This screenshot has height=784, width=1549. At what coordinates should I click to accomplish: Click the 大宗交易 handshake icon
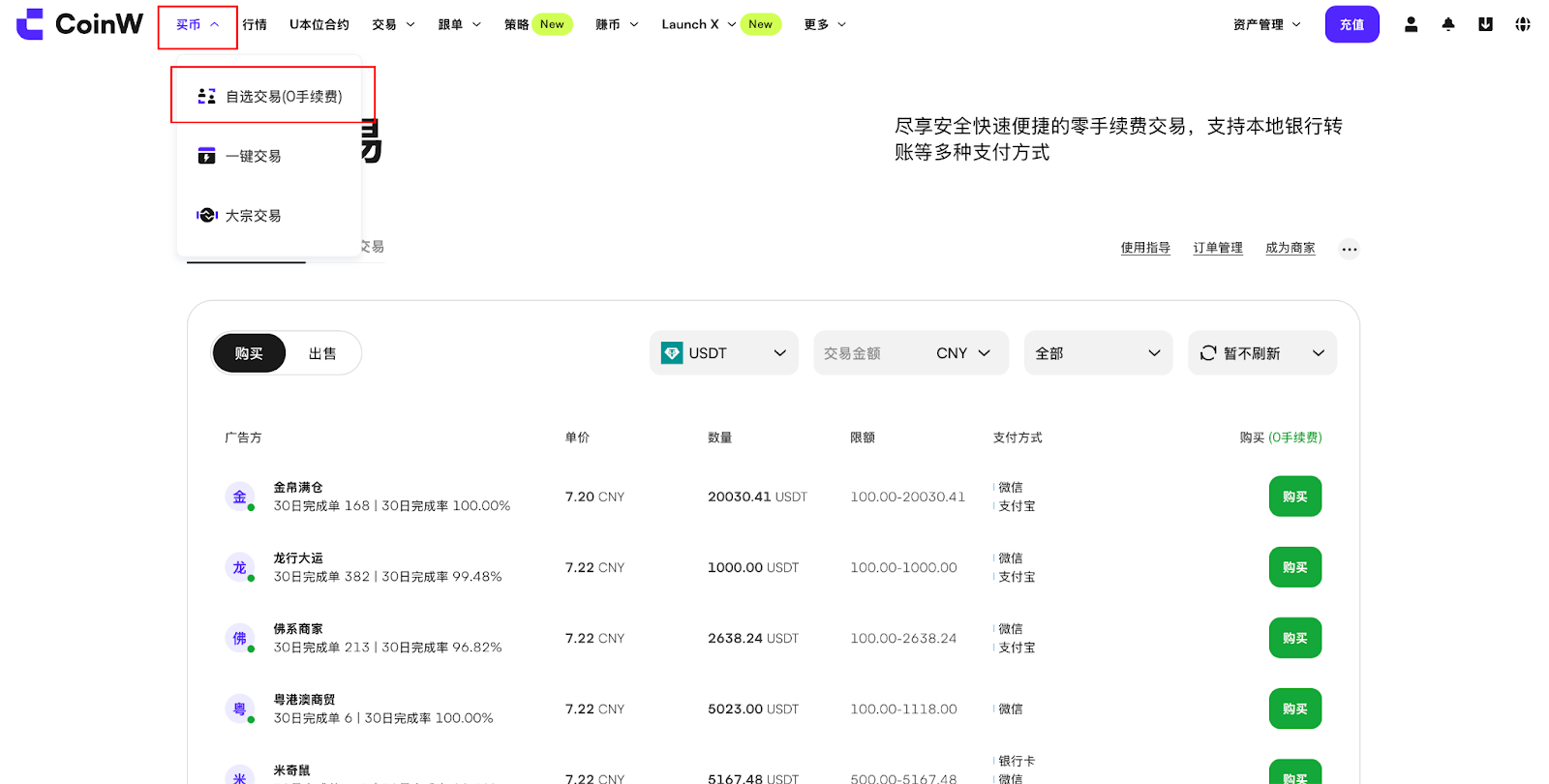(207, 215)
